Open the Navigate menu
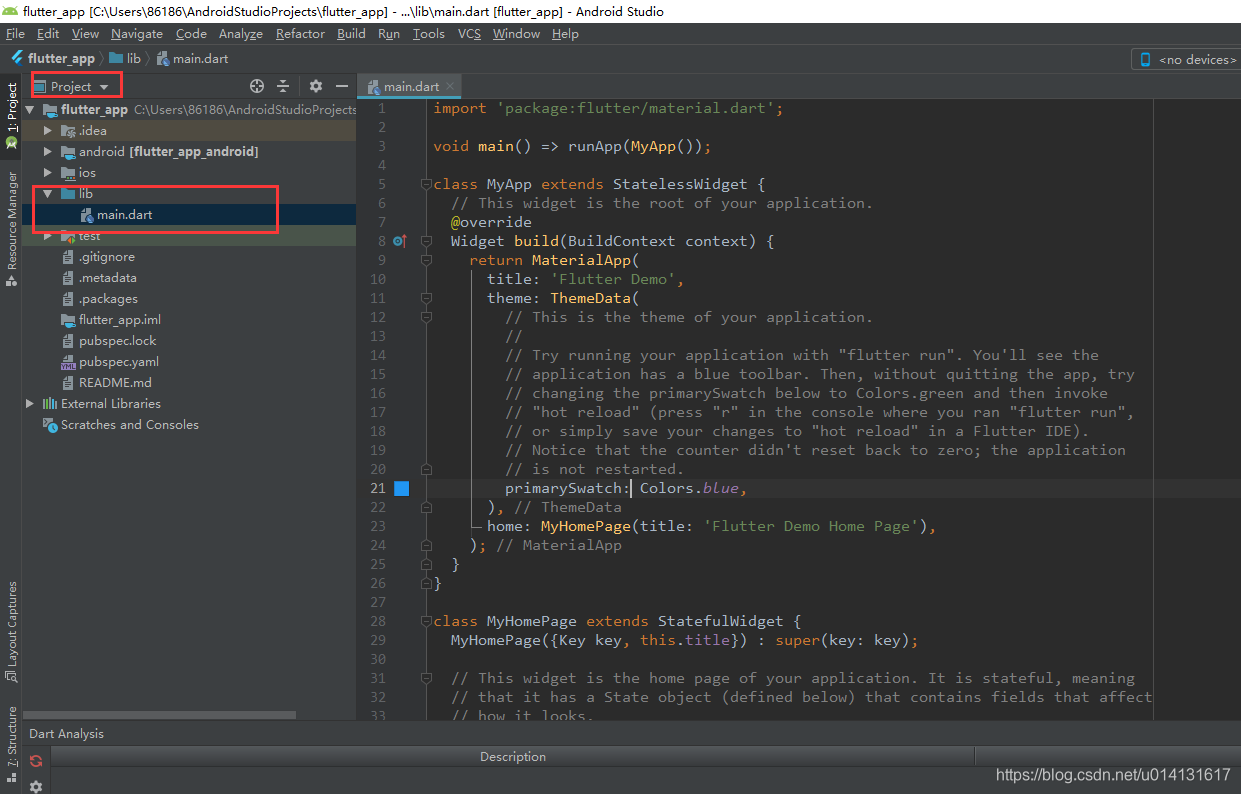The width and height of the screenshot is (1241, 794). click(x=137, y=33)
